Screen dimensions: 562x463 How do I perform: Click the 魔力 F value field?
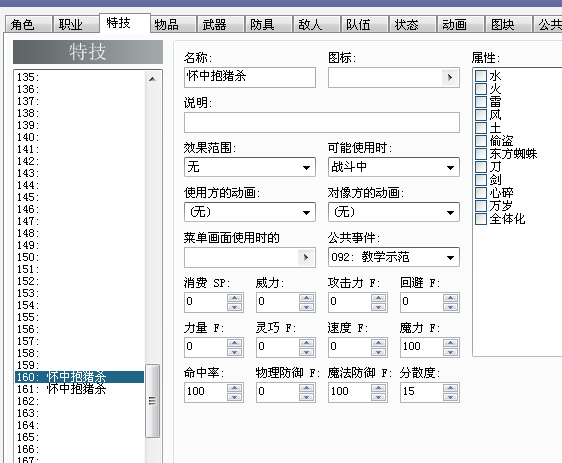(x=422, y=347)
